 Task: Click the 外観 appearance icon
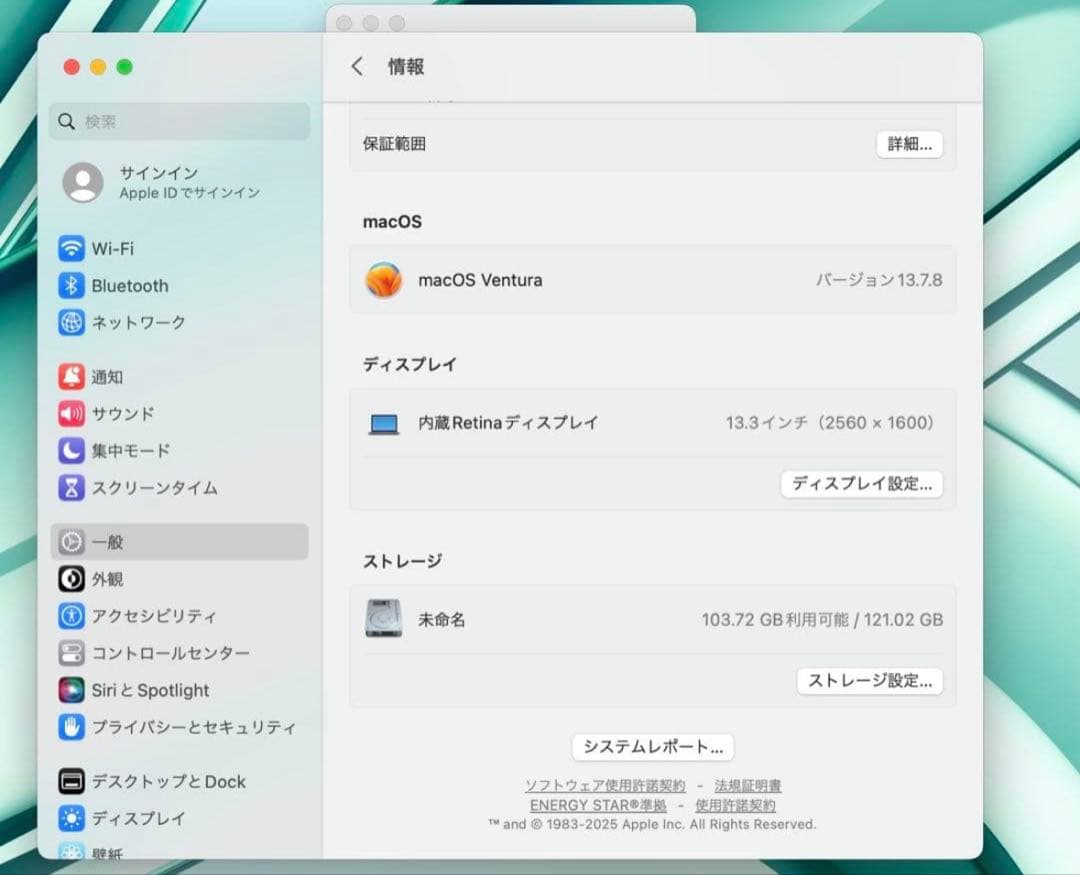(71, 578)
